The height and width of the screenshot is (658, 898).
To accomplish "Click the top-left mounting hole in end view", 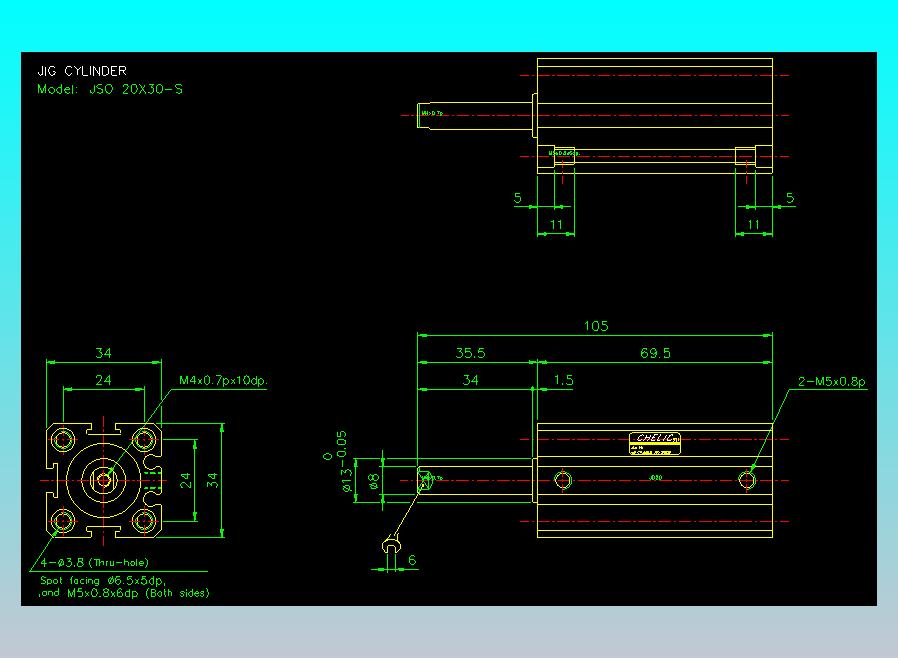I will 65,439.
